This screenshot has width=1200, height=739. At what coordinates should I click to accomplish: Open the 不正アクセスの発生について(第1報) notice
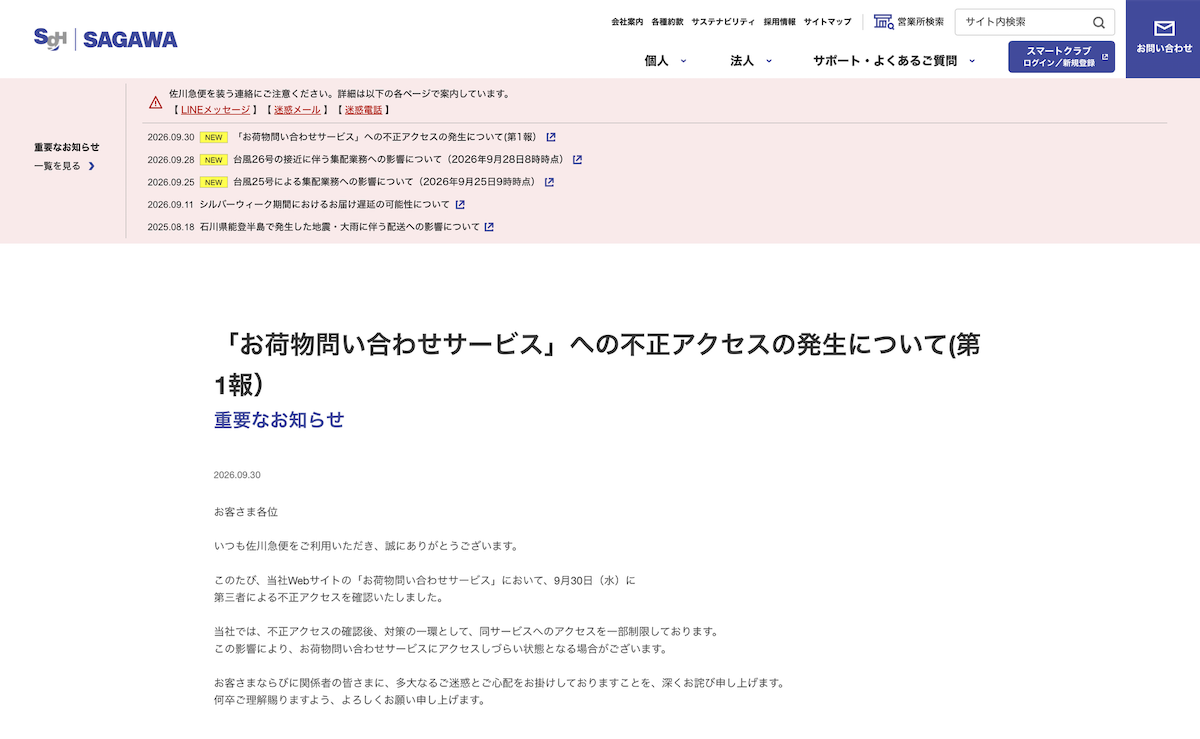point(387,137)
